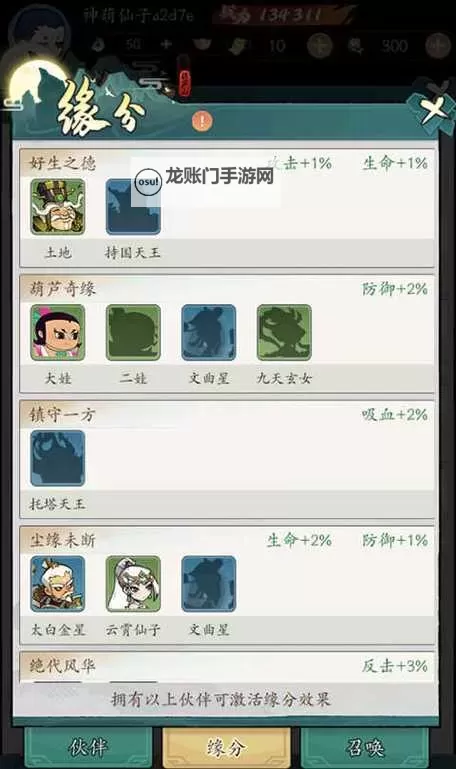456x769 pixels.
Task: Select the locked 持国天王 silhouette
Action: (x=133, y=206)
